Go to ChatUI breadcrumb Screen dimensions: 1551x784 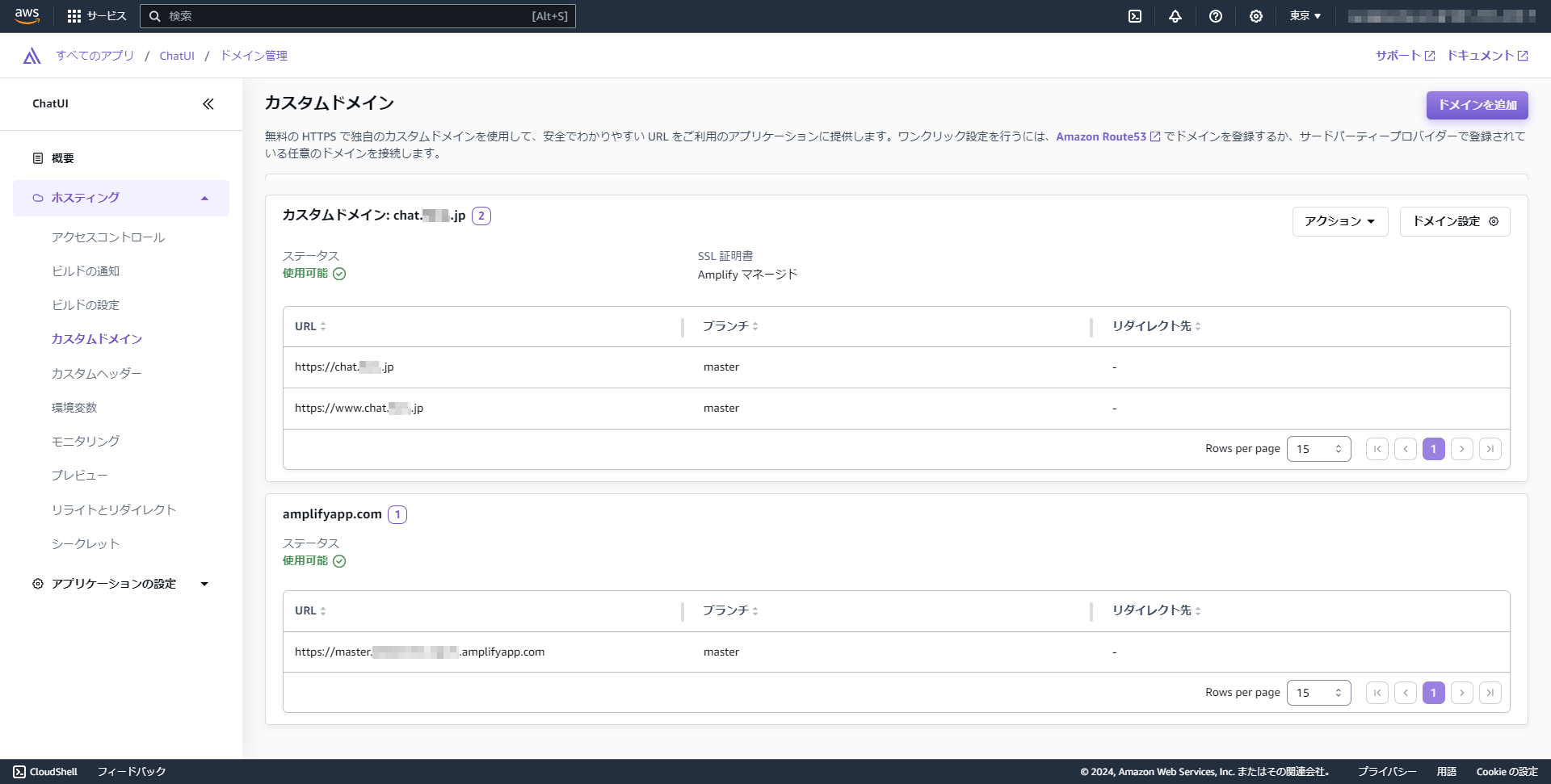pyautogui.click(x=177, y=56)
